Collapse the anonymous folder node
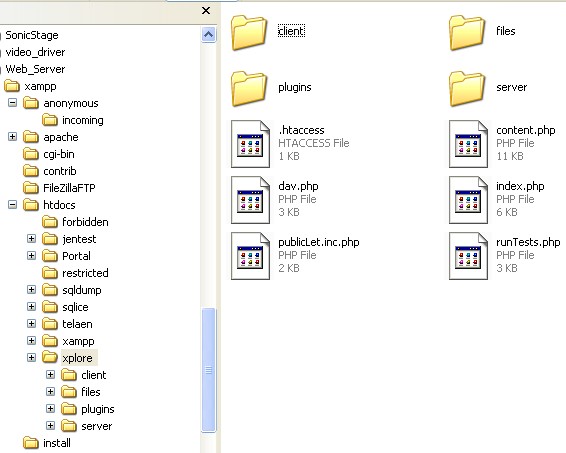 tap(12, 103)
